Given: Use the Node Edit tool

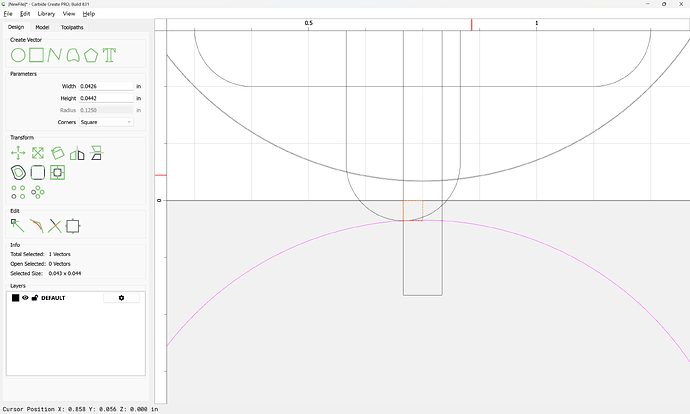Looking at the screenshot, I should pyautogui.click(x=18, y=226).
